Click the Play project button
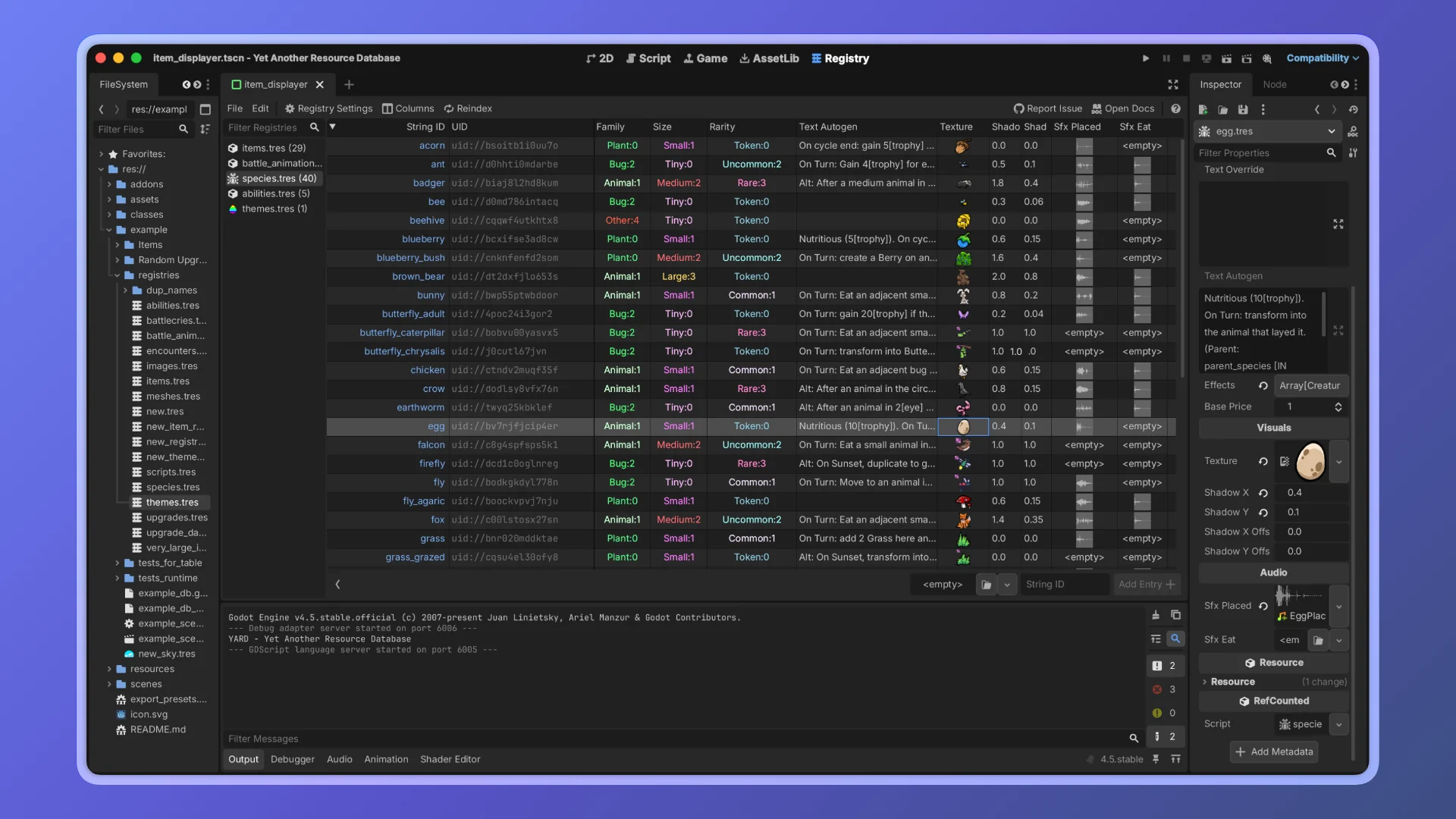The image size is (1456, 819). click(1145, 58)
